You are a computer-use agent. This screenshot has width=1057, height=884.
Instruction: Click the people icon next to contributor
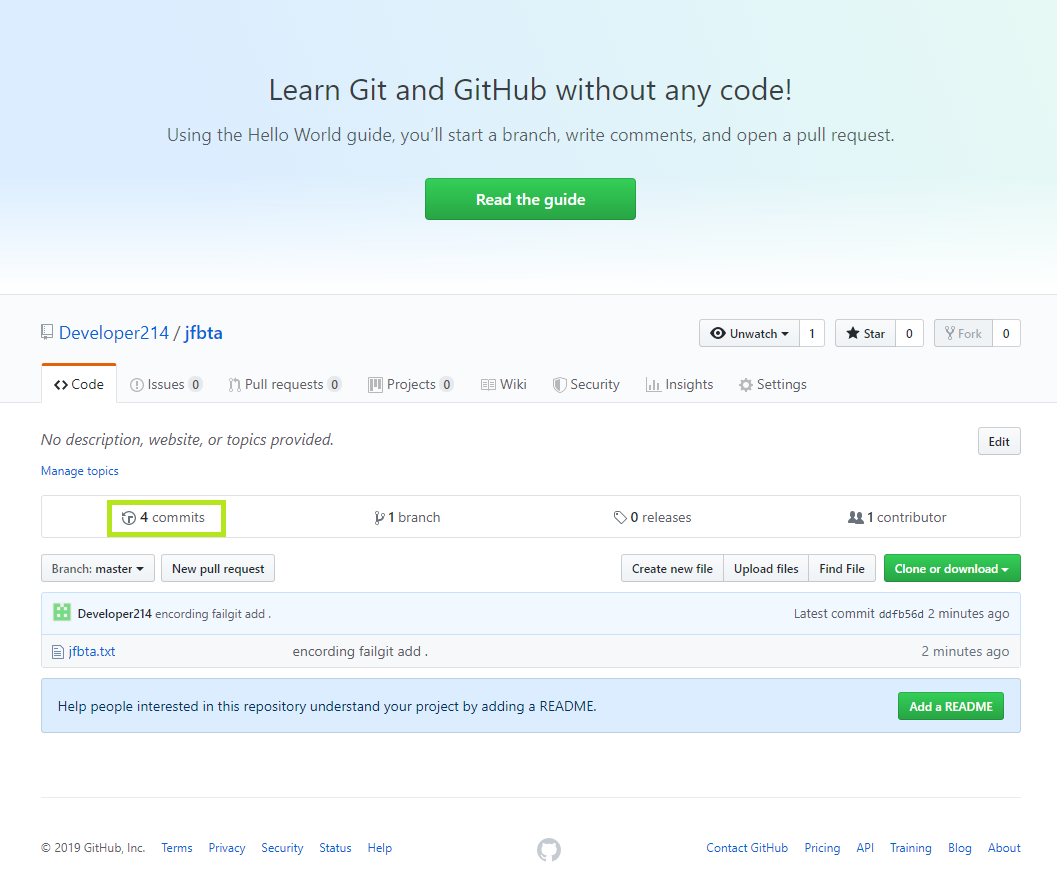pyautogui.click(x=855, y=517)
